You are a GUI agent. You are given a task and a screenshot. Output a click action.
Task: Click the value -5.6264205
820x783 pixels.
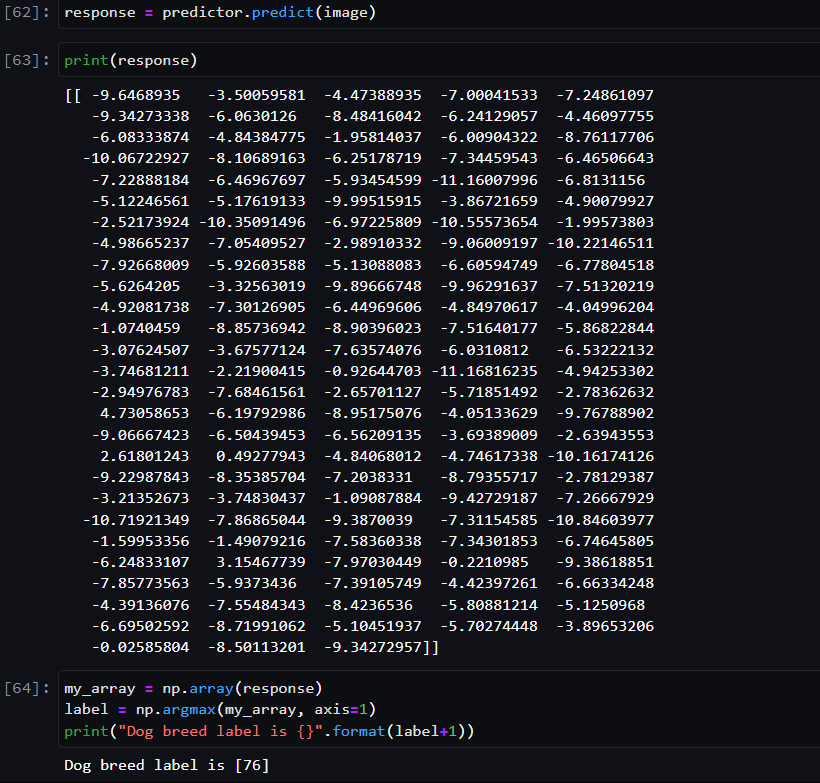pos(135,286)
